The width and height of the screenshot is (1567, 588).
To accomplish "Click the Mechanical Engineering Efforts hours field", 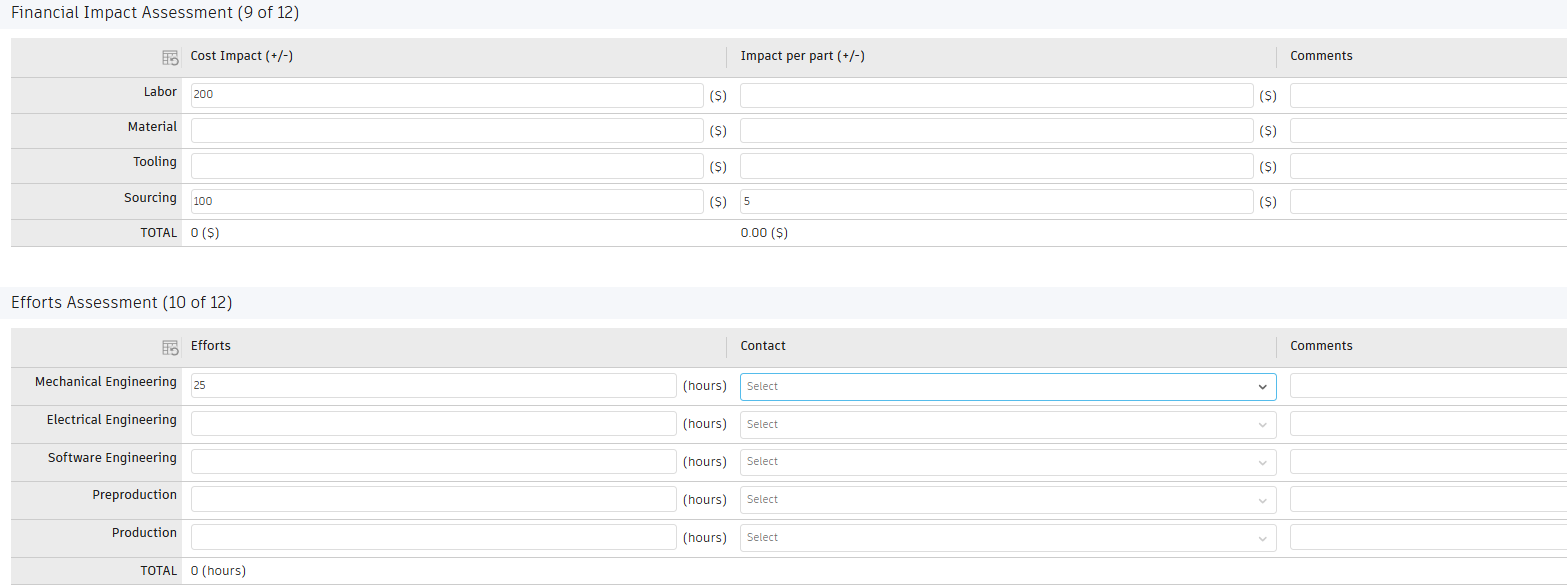I will (x=433, y=386).
